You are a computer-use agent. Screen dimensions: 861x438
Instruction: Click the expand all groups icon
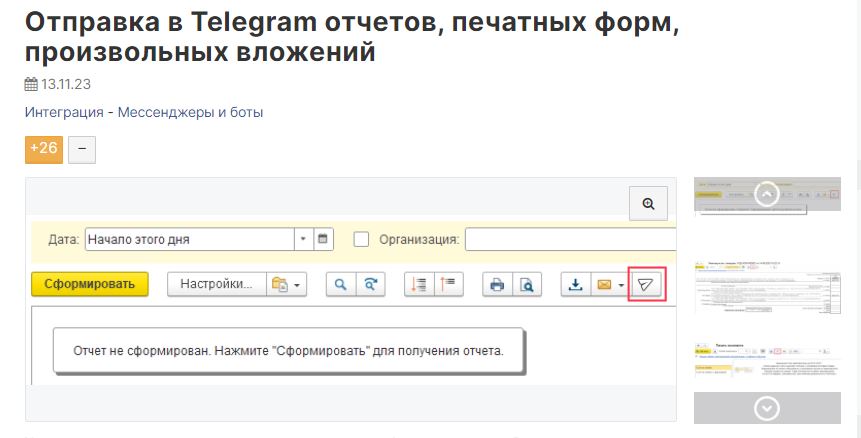419,285
